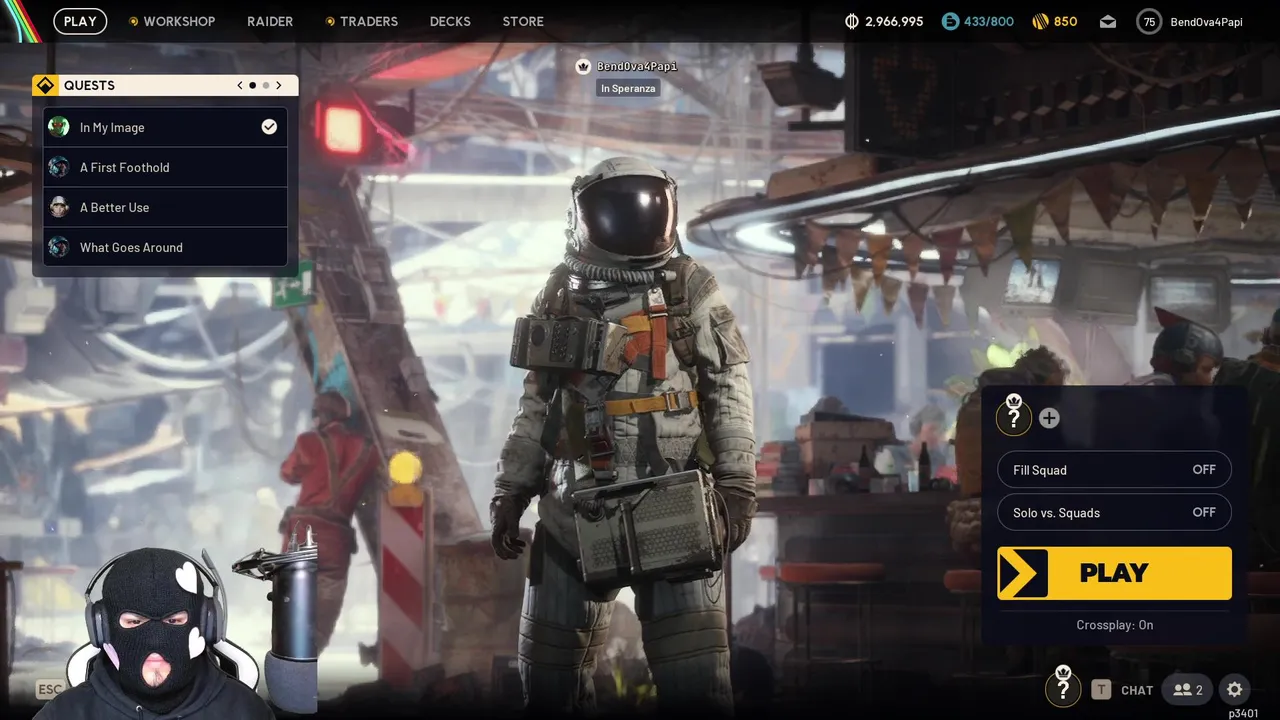Toggle the In My Image quest checkmark
The height and width of the screenshot is (720, 1280).
click(269, 127)
